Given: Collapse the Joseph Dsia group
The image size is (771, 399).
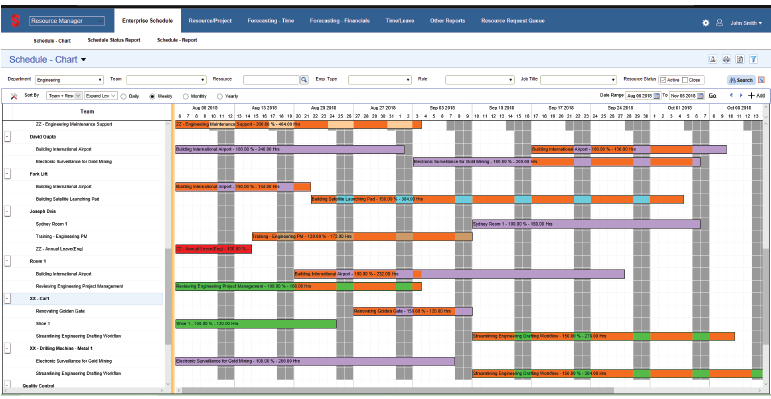Looking at the screenshot, I should (x=7, y=212).
